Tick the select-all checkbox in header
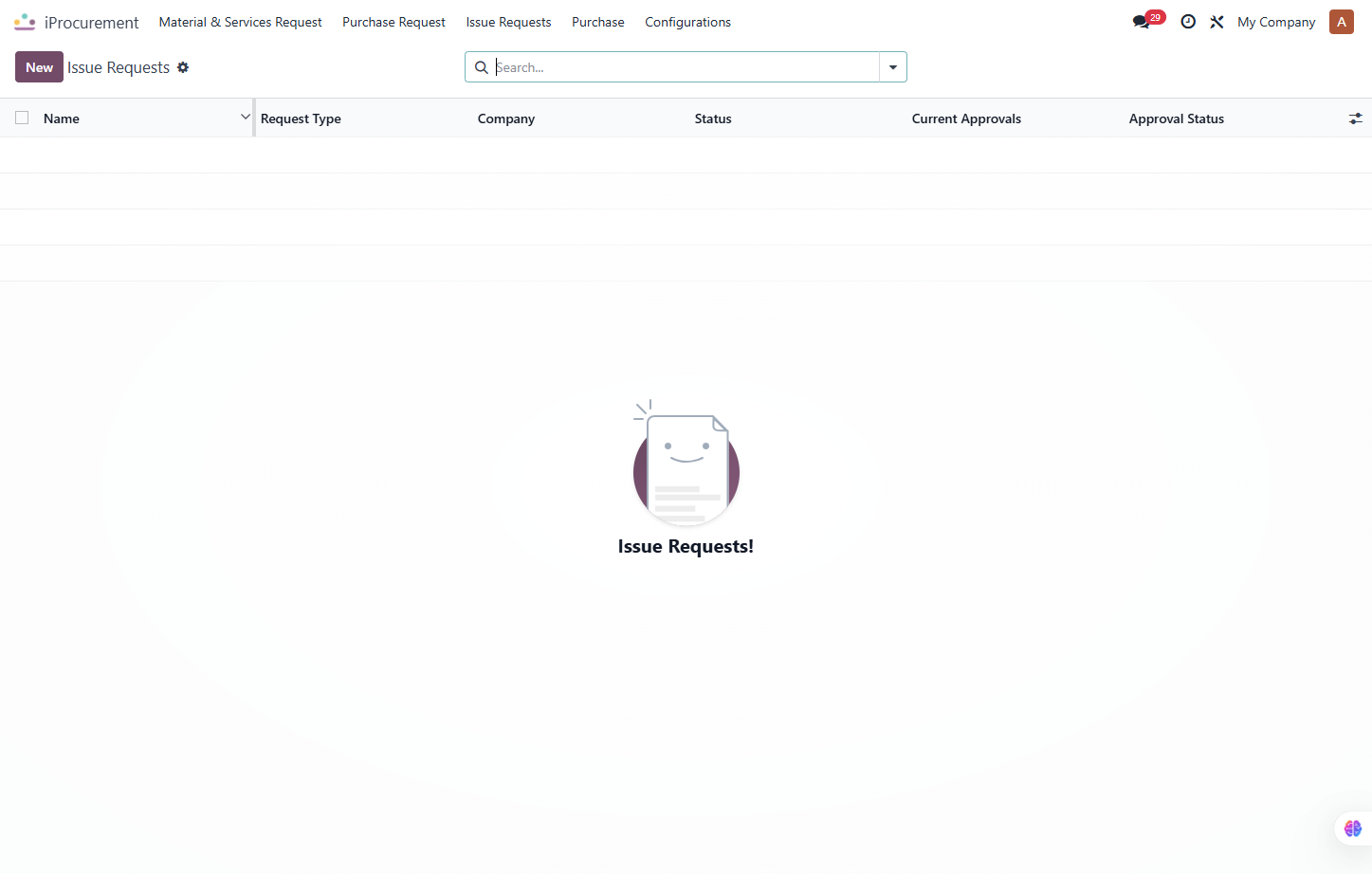This screenshot has height=874, width=1372. (22, 118)
